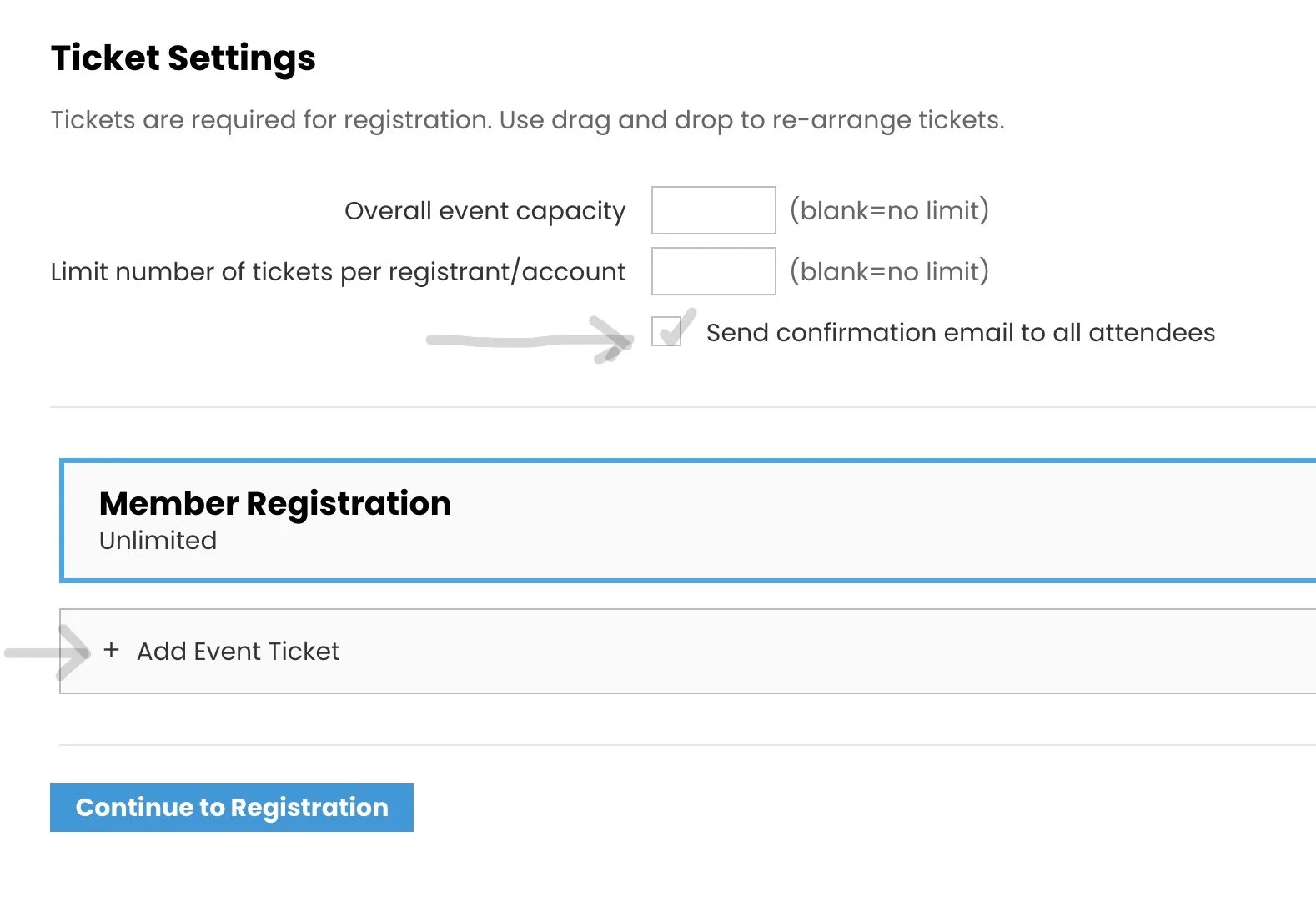The image size is (1316, 922).
Task: Click the Unlimited text under Member Registration
Action: [x=158, y=541]
